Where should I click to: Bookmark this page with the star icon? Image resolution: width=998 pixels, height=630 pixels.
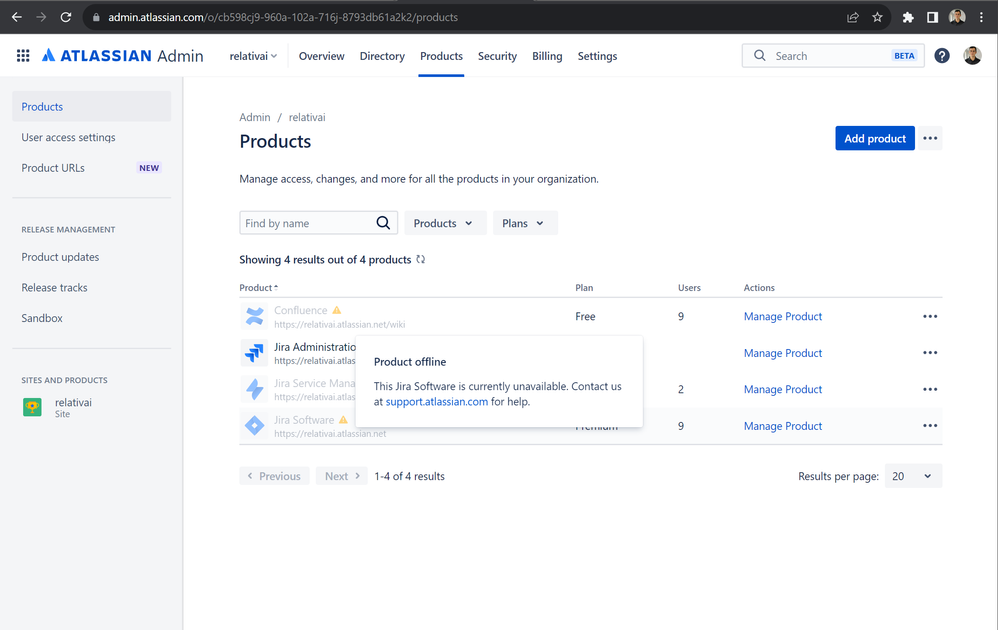pos(877,17)
